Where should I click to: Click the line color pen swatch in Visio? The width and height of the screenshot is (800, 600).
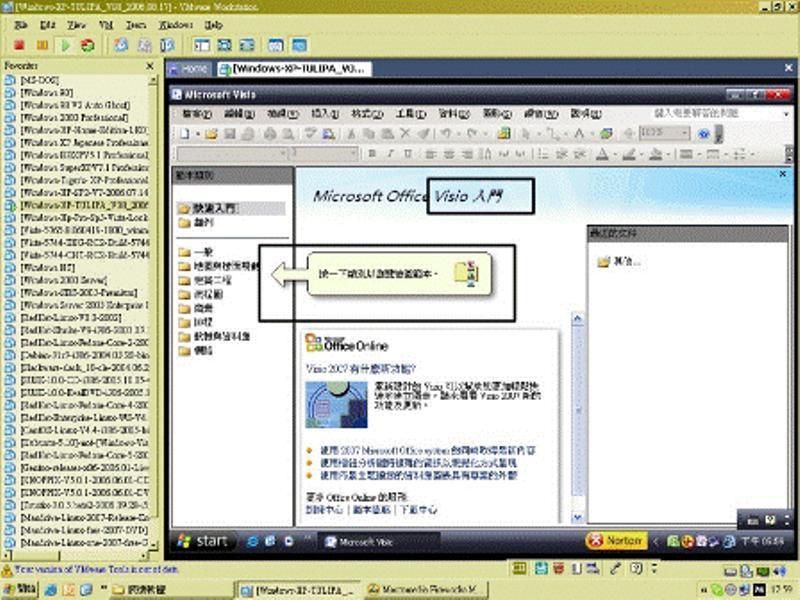(629, 154)
